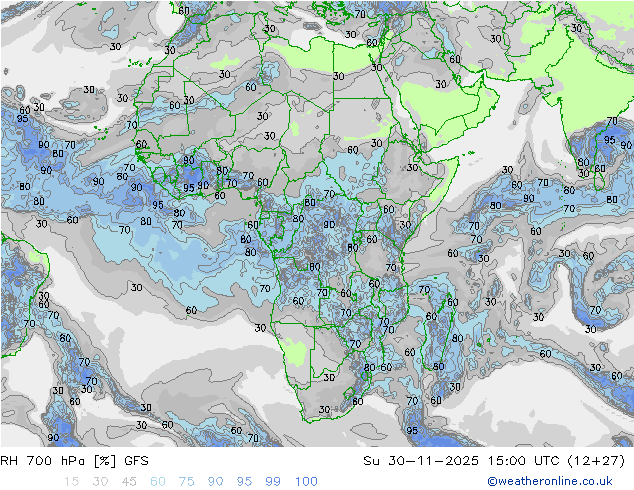Click the 30 value in the legend scale

click(x=100, y=481)
